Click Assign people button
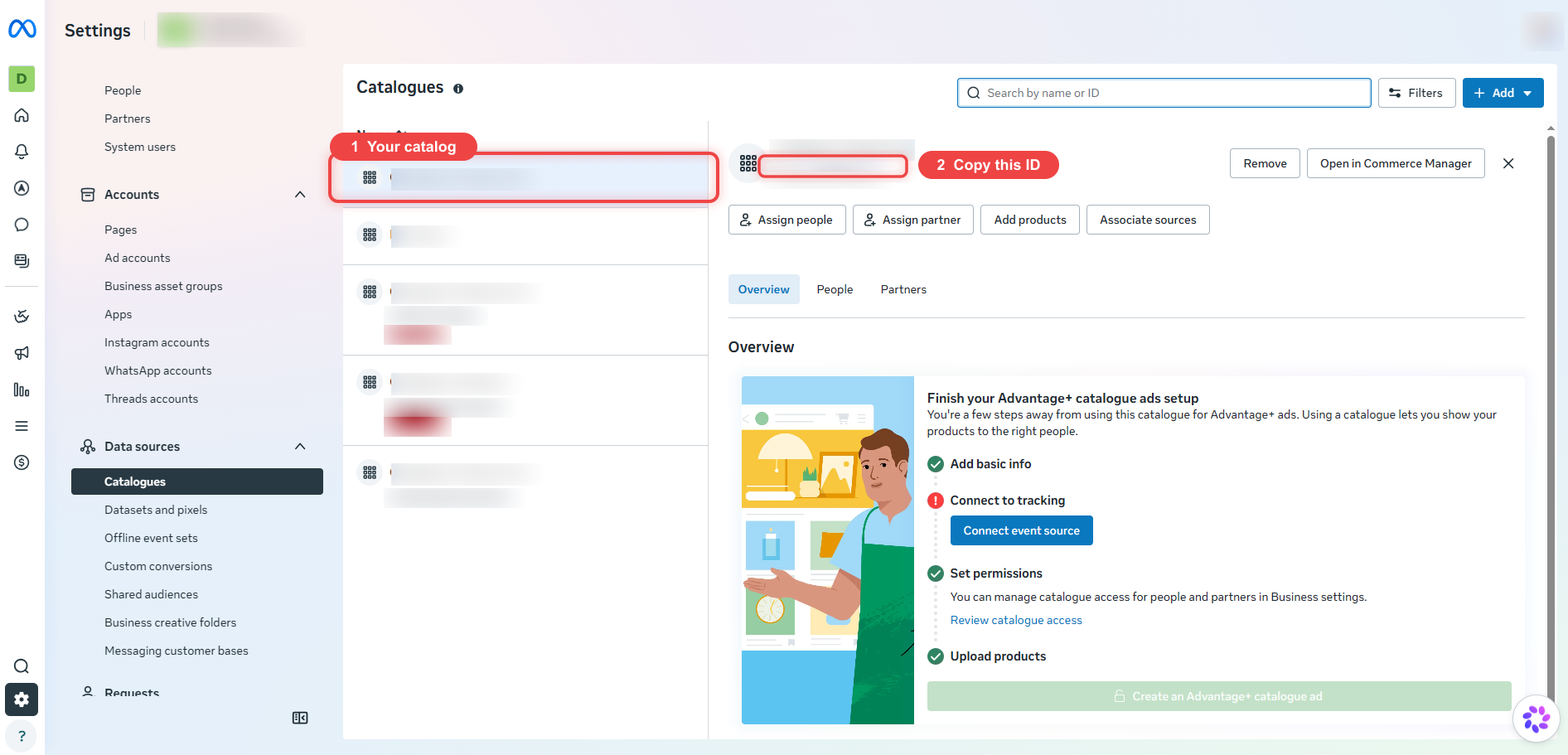This screenshot has height=755, width=1568. tap(786, 220)
